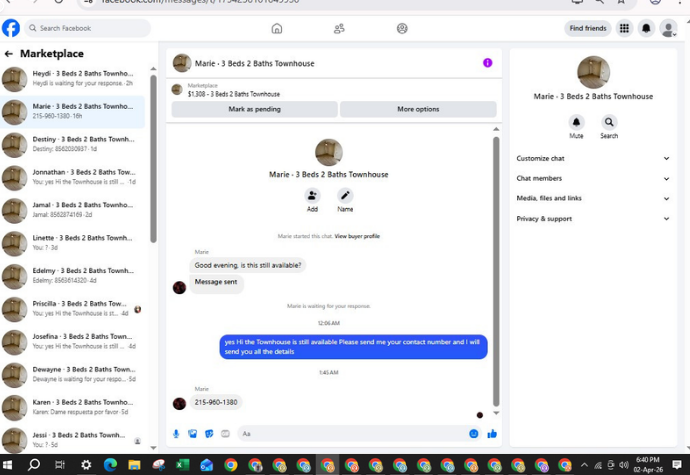Image resolution: width=690 pixels, height=475 pixels.
Task: Open the $1,308 Townhouse listing link
Action: 234,94
